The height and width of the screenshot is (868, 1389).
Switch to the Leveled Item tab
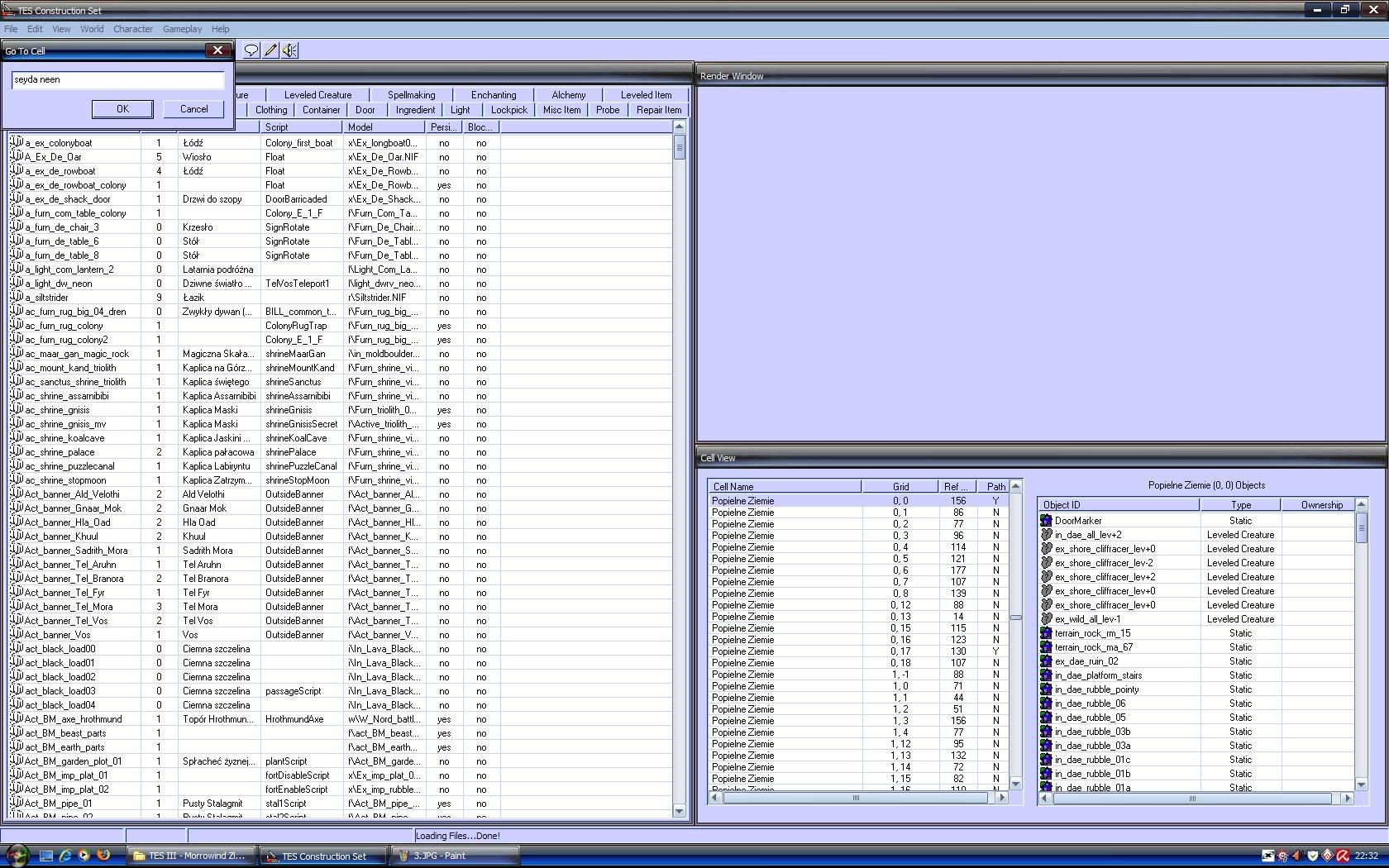coord(646,95)
